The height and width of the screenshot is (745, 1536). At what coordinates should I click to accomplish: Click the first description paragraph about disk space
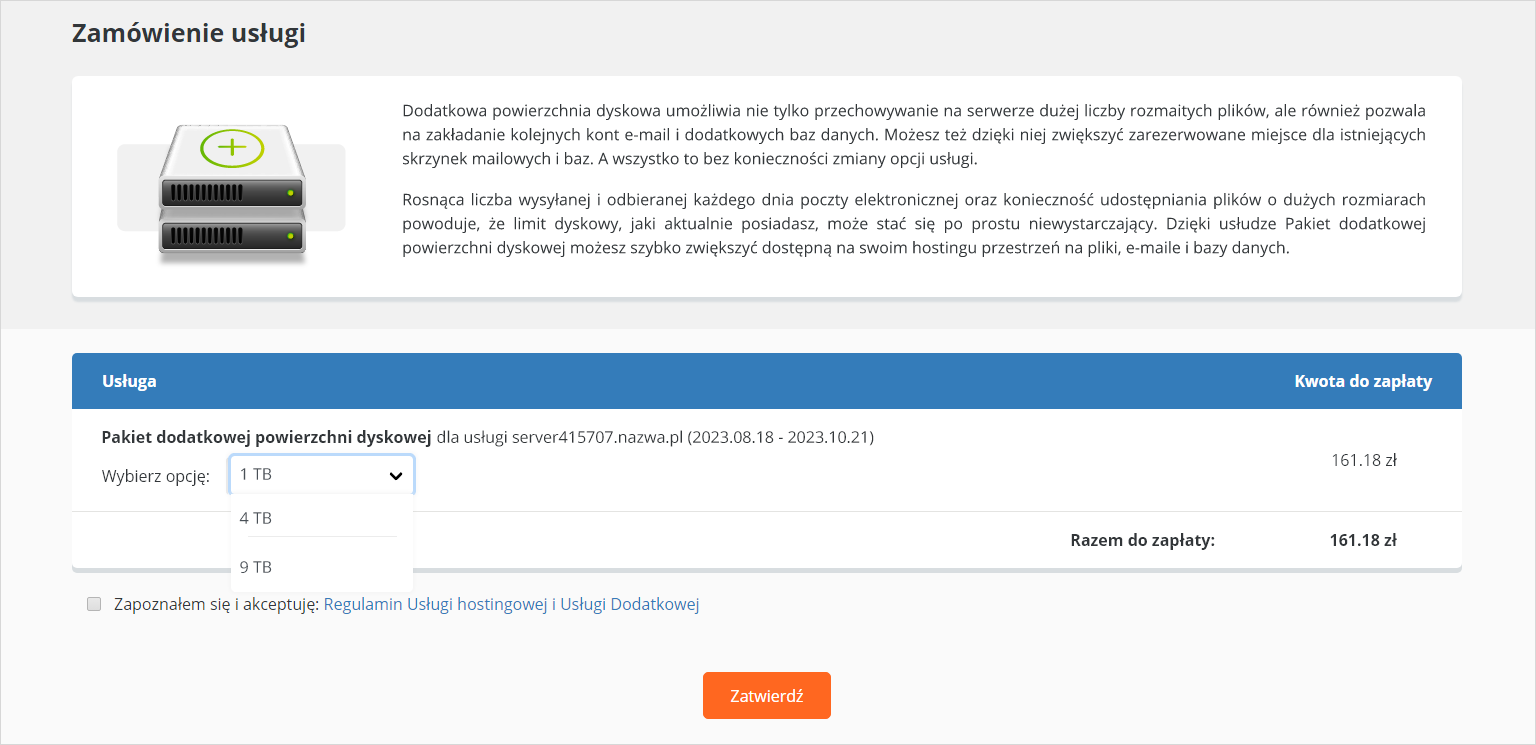[x=914, y=134]
